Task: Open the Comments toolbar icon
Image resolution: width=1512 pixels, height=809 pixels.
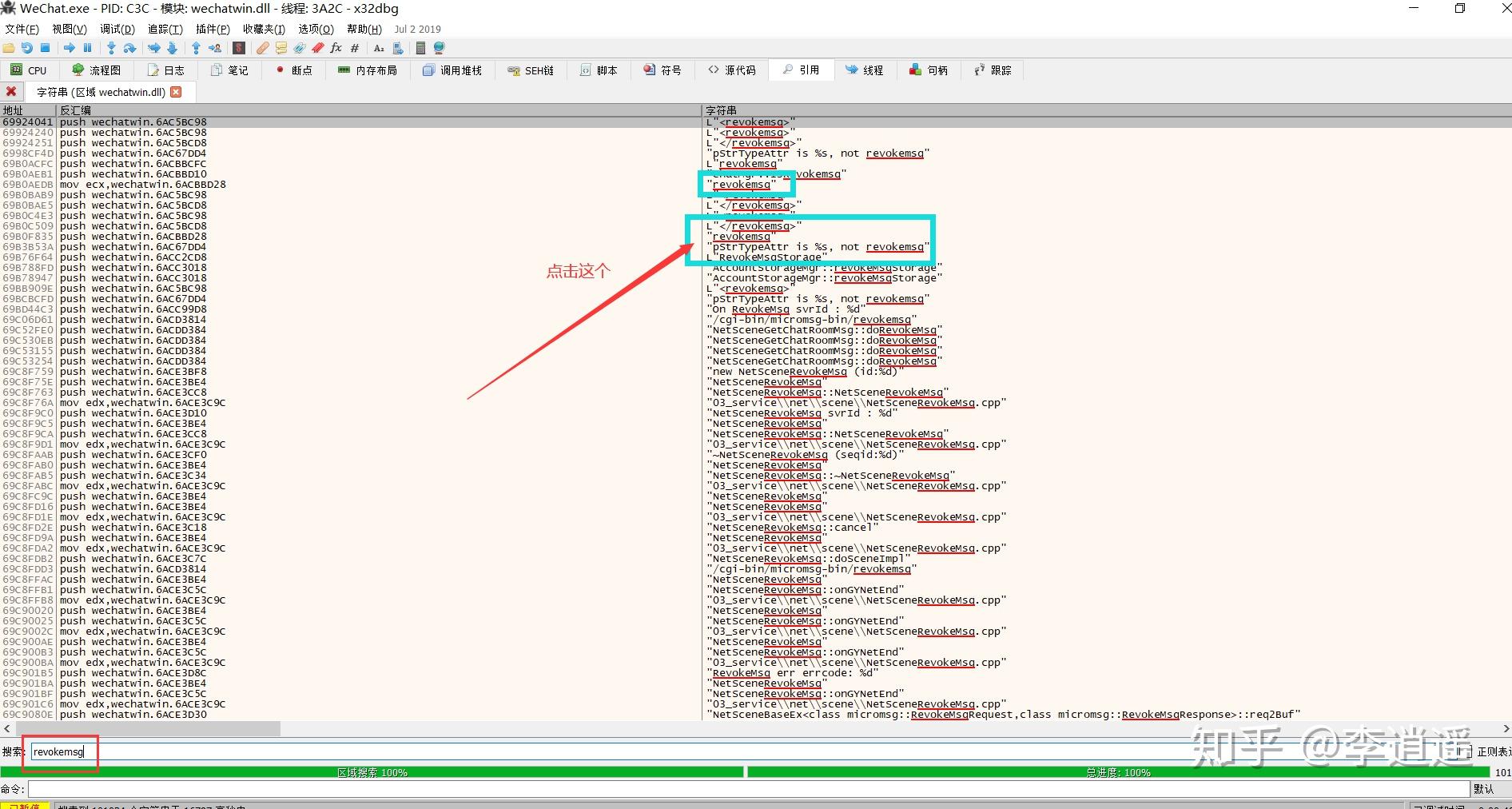Action: [x=281, y=48]
